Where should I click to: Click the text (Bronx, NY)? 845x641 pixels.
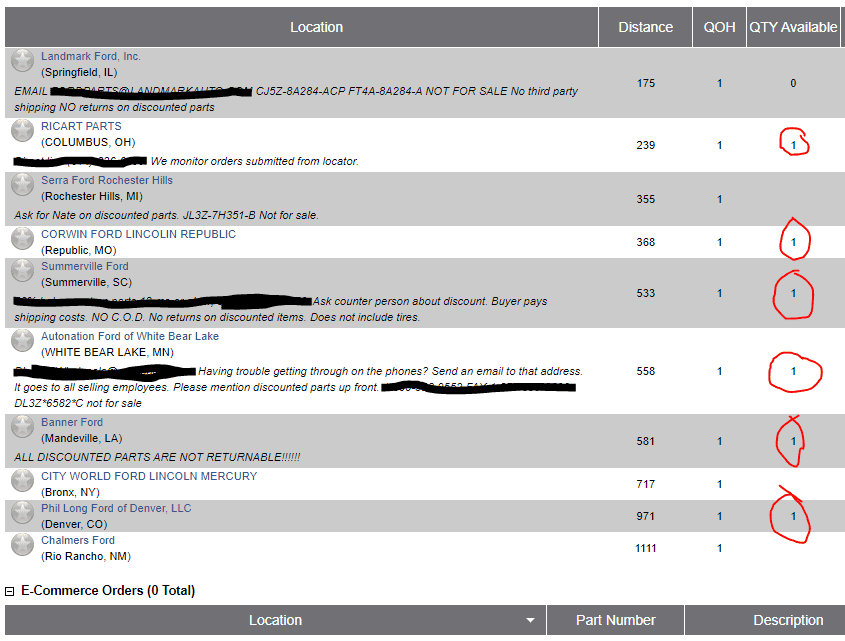coord(71,492)
